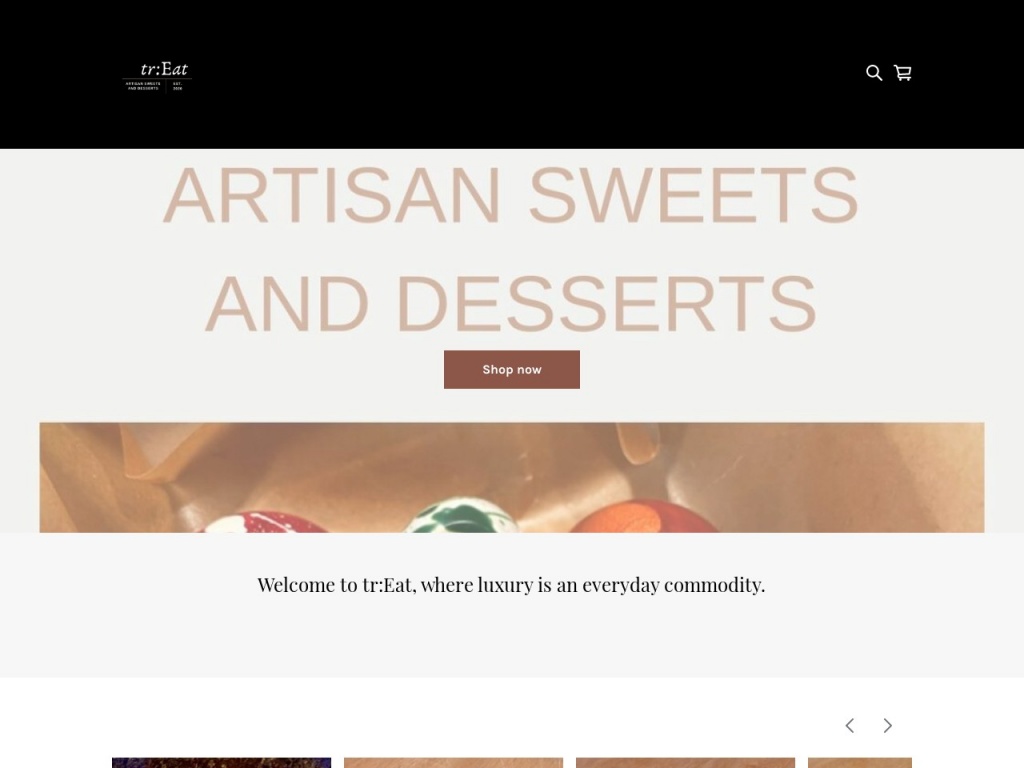Select the dark purple first product thumbnail
Viewport: 1024px width, 768px height.
(x=221, y=763)
